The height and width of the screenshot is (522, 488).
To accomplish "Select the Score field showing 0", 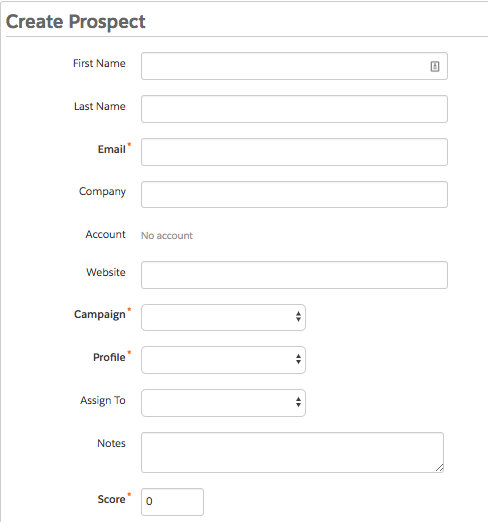I will 172,502.
